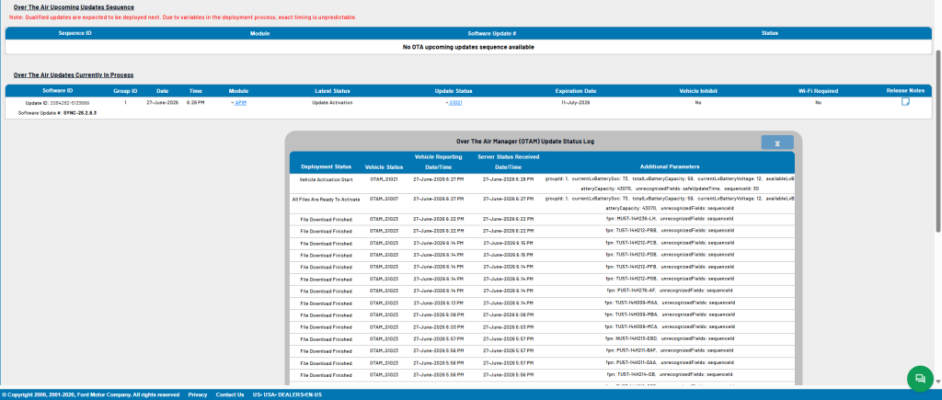The width and height of the screenshot is (942, 400).
Task: Open the green chat support icon
Action: coord(919,378)
